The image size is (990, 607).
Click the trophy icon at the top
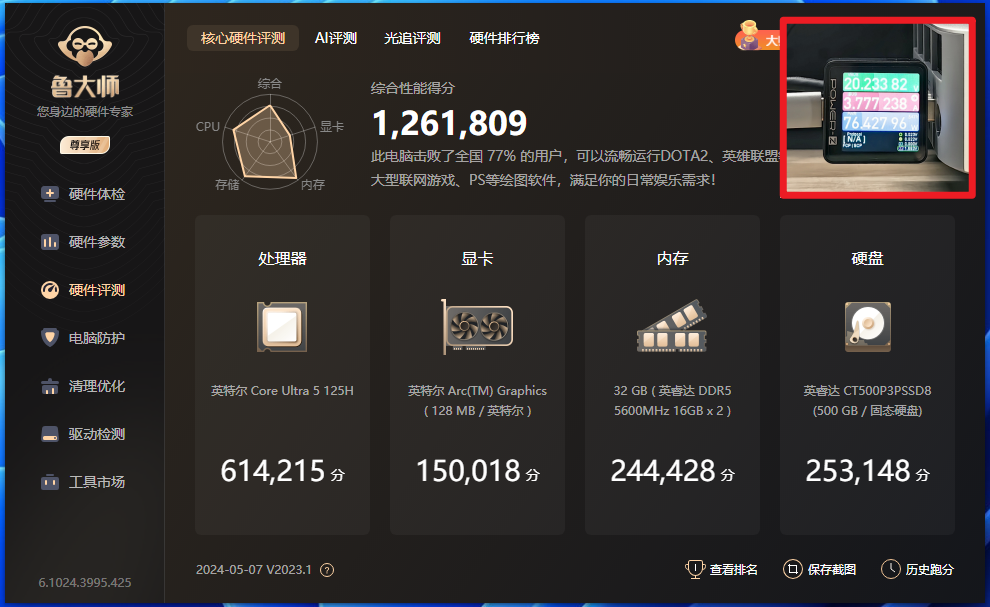tap(749, 35)
